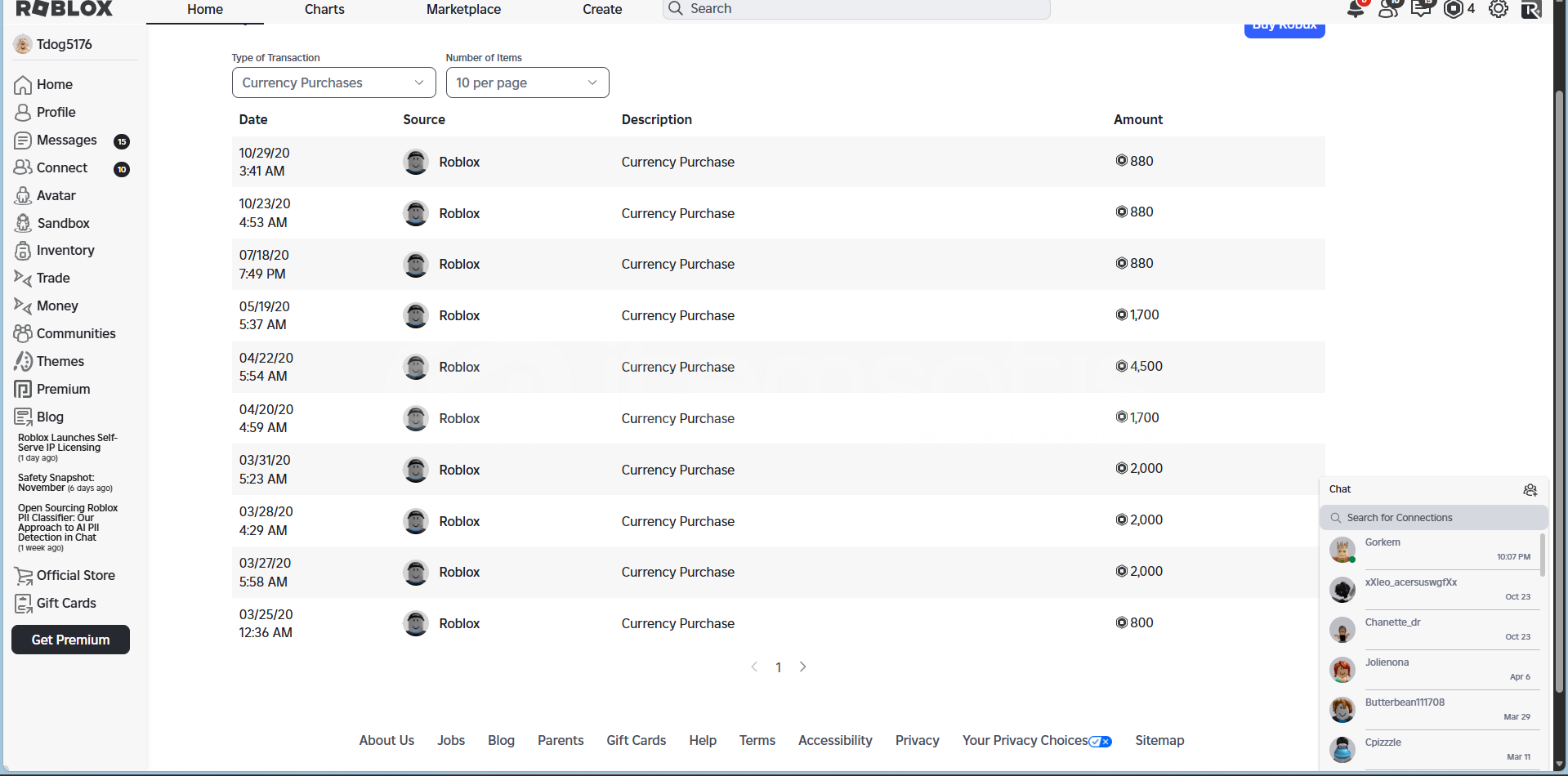The width and height of the screenshot is (1568, 776).
Task: Open the Create tab
Action: pos(602,9)
